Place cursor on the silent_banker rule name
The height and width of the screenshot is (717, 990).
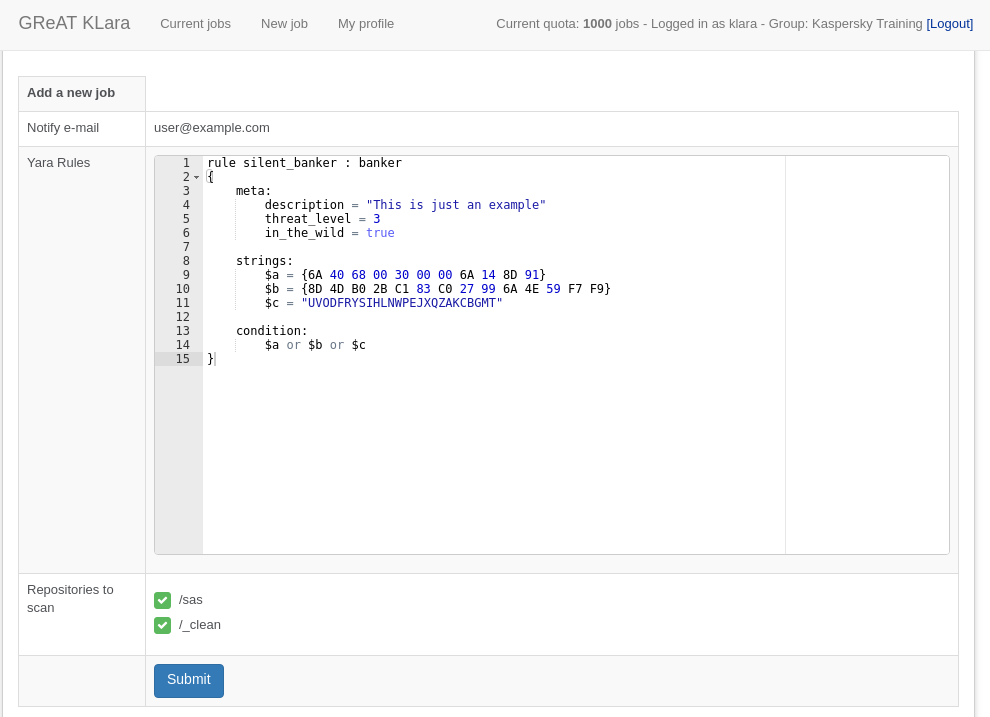point(289,163)
